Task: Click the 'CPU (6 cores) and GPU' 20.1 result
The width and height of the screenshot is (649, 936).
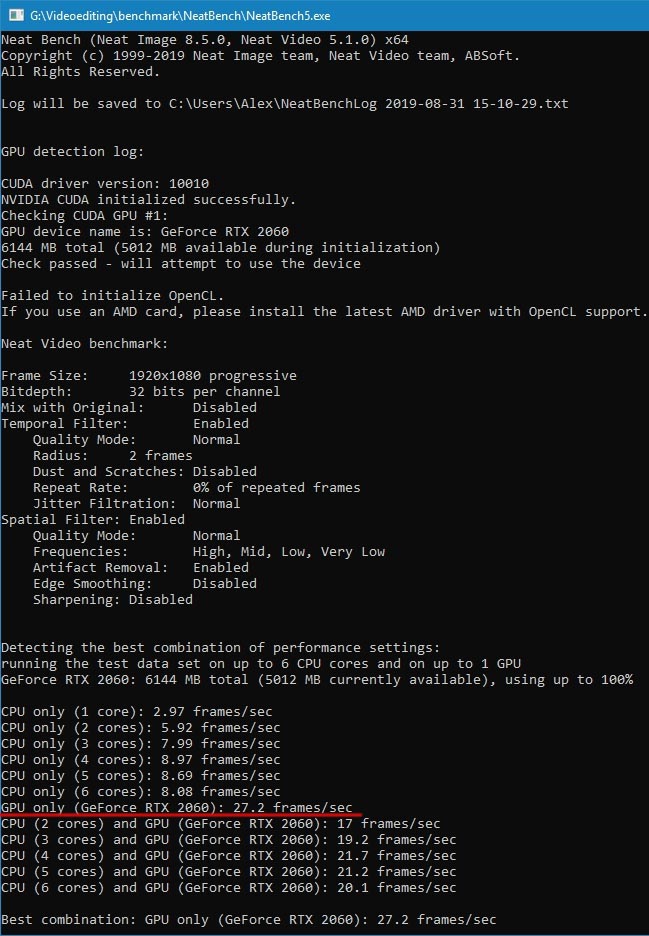Action: pos(229,888)
